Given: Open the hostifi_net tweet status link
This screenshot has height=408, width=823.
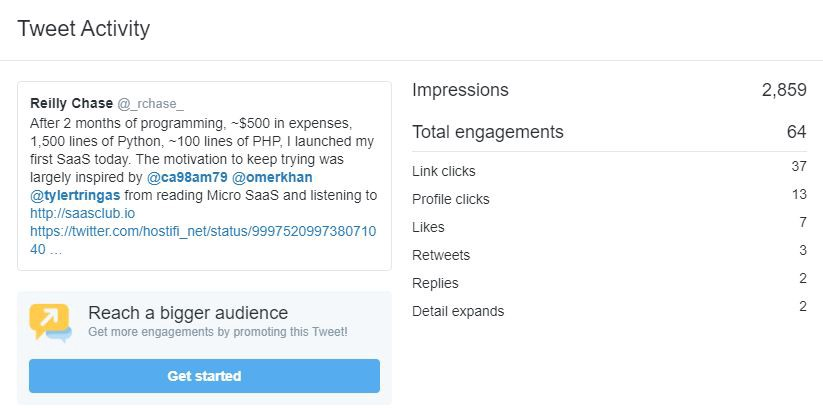Looking at the screenshot, I should click(202, 231).
